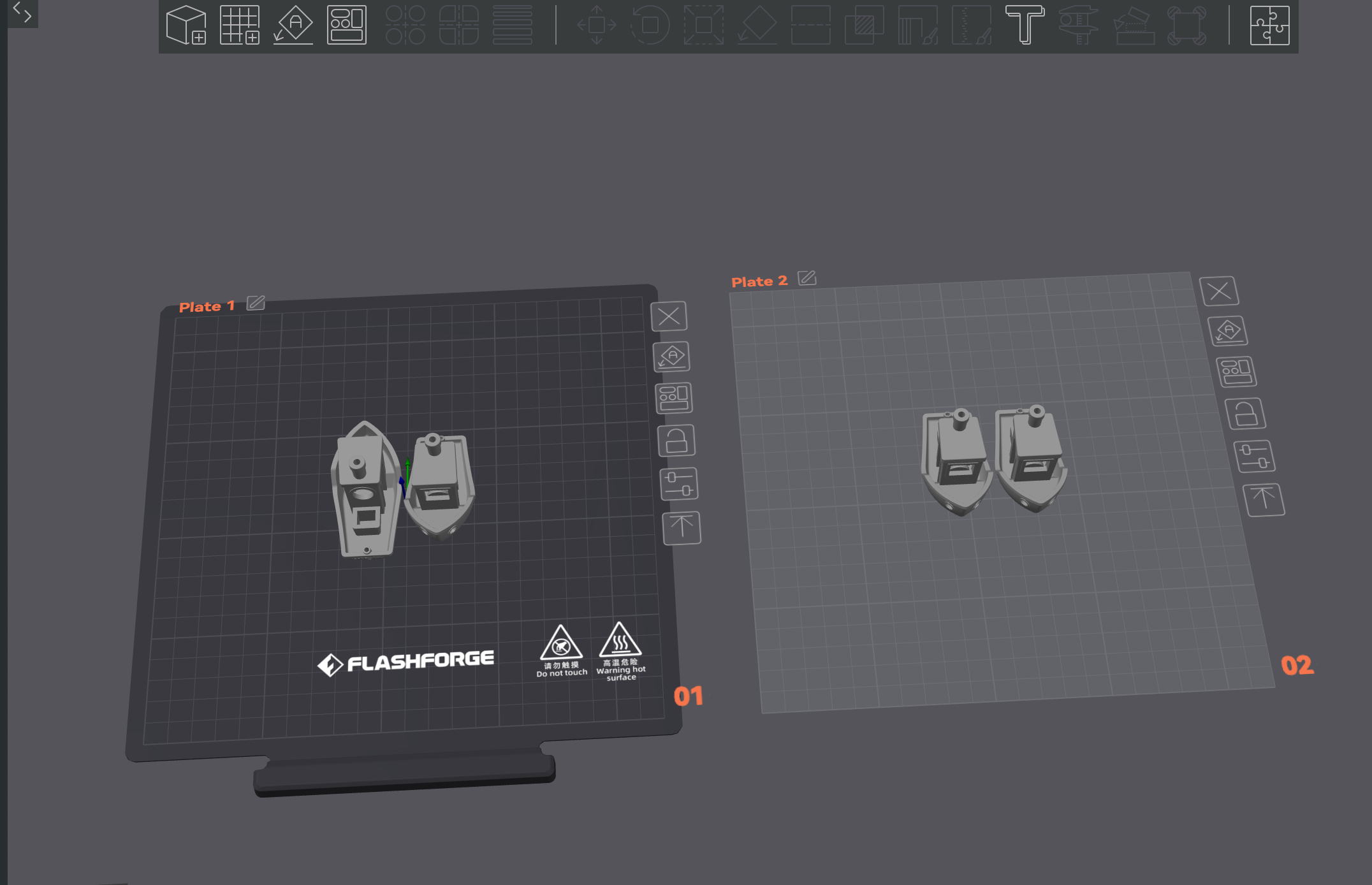Select the right boat on Plate 2

(1033, 459)
